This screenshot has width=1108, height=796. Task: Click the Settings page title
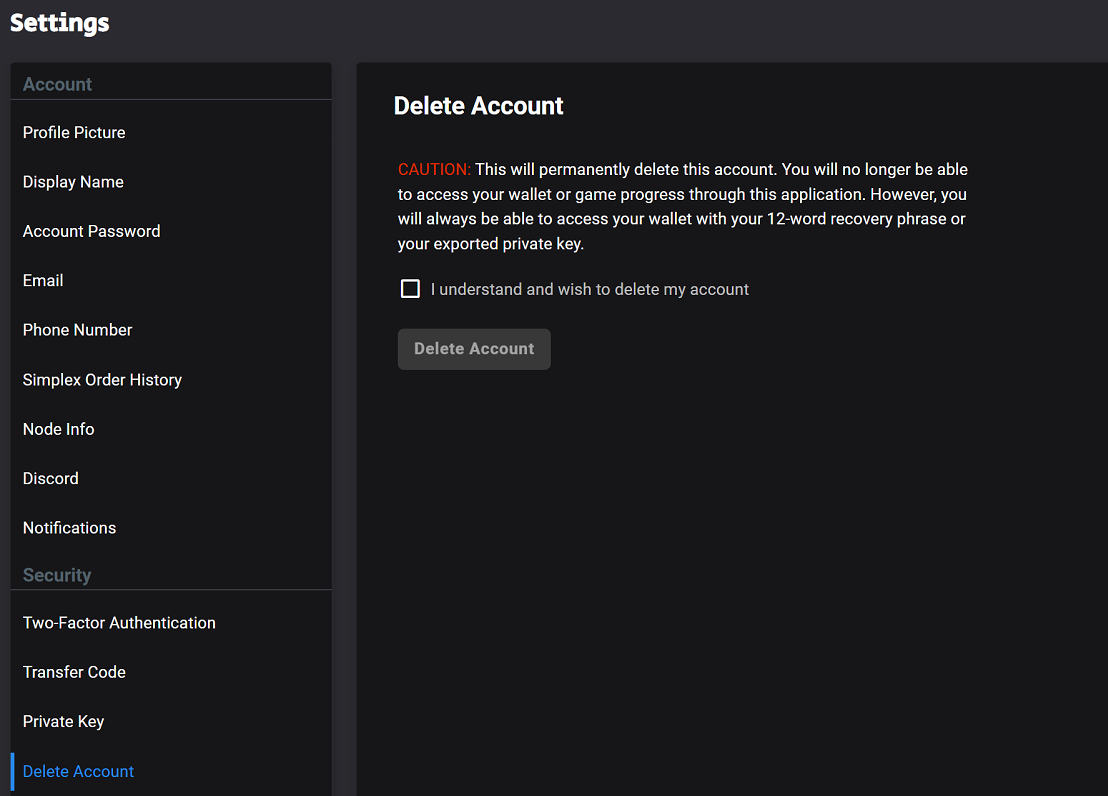[60, 23]
